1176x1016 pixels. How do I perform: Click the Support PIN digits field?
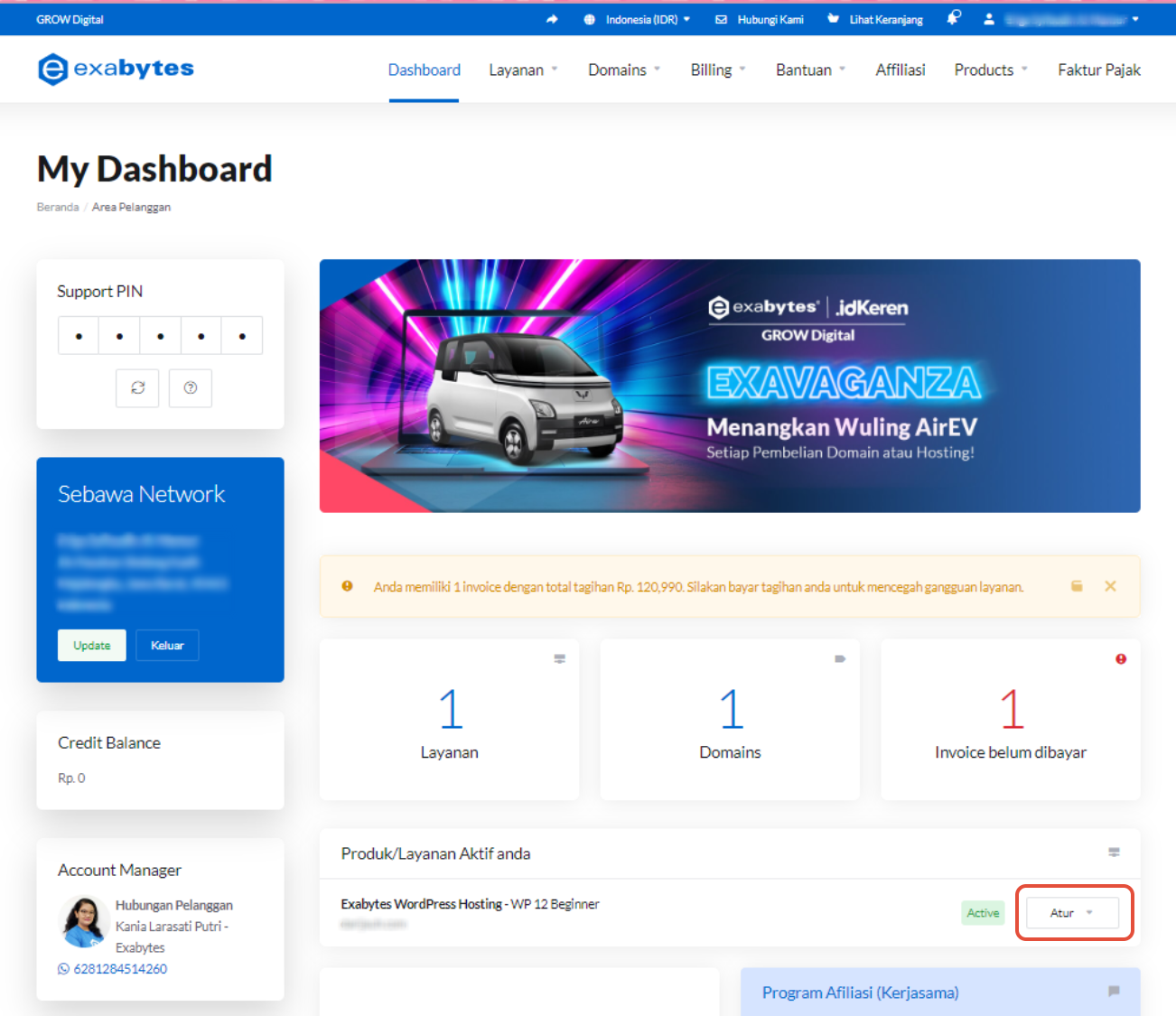pos(160,335)
